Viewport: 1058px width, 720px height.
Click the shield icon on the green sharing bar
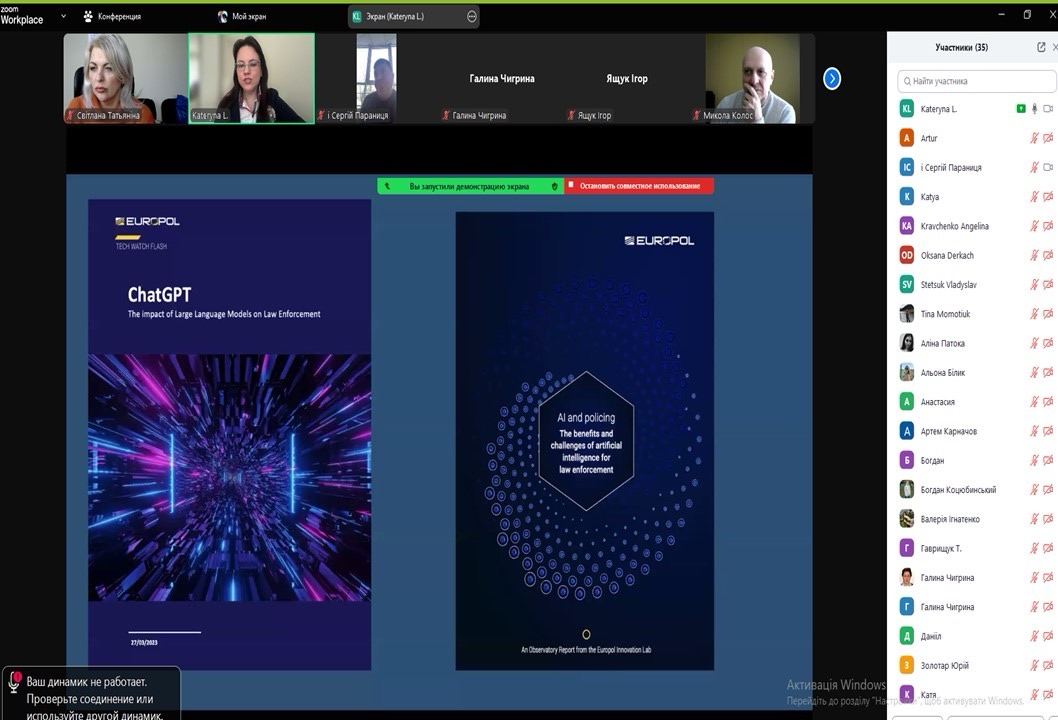[x=555, y=186]
